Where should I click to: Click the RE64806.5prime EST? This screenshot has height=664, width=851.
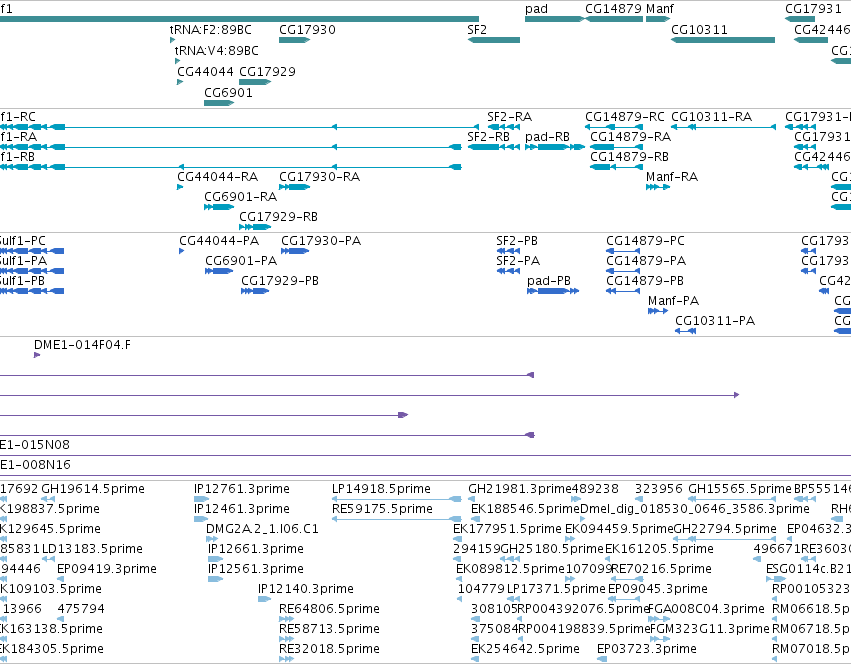[x=287, y=619]
